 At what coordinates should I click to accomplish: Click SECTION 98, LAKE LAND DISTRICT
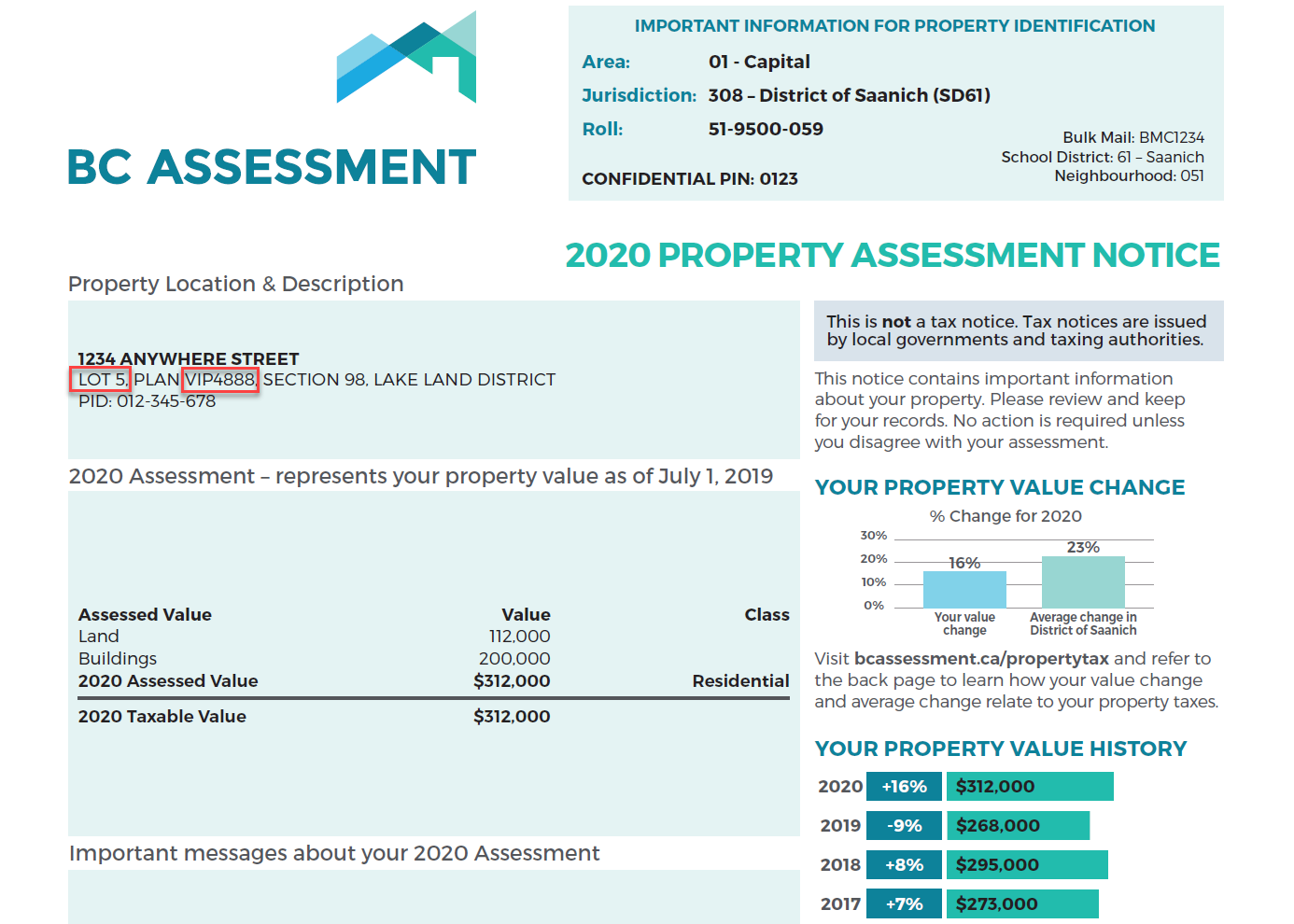coord(409,380)
